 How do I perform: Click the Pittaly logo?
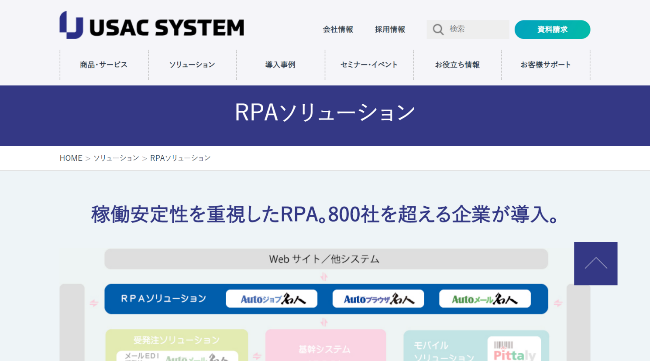point(514,349)
